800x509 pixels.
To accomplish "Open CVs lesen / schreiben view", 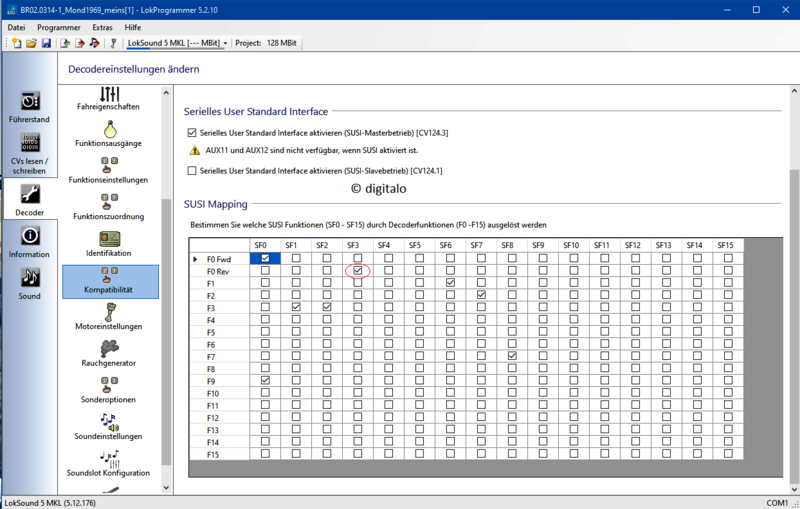I will click(x=29, y=154).
